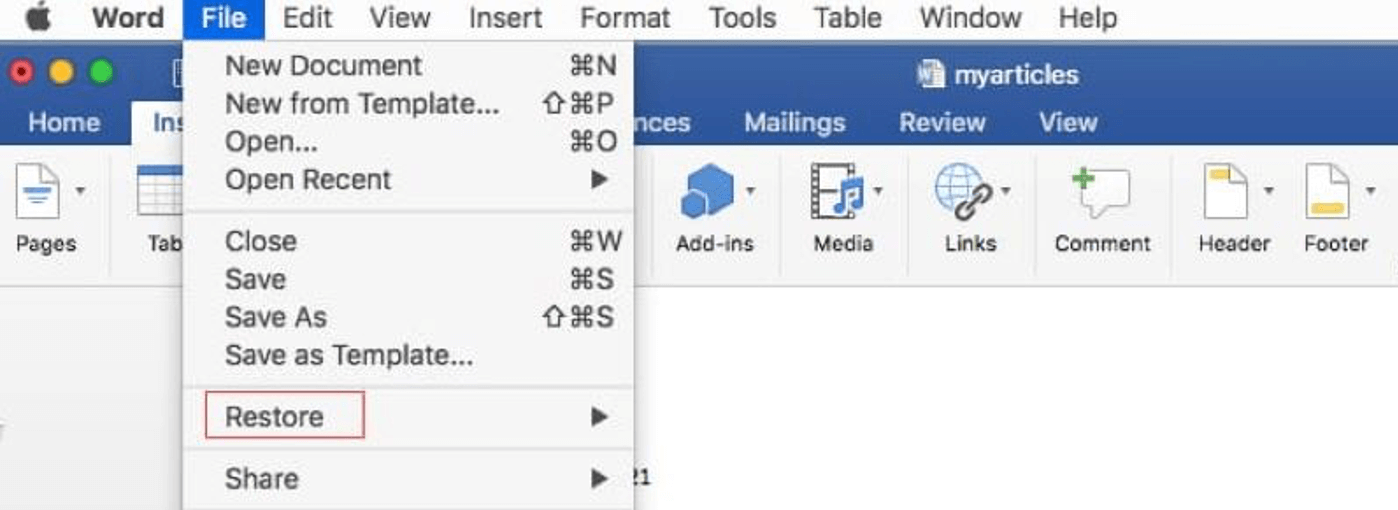Click the Media icon
The image size is (1398, 510).
click(x=837, y=192)
